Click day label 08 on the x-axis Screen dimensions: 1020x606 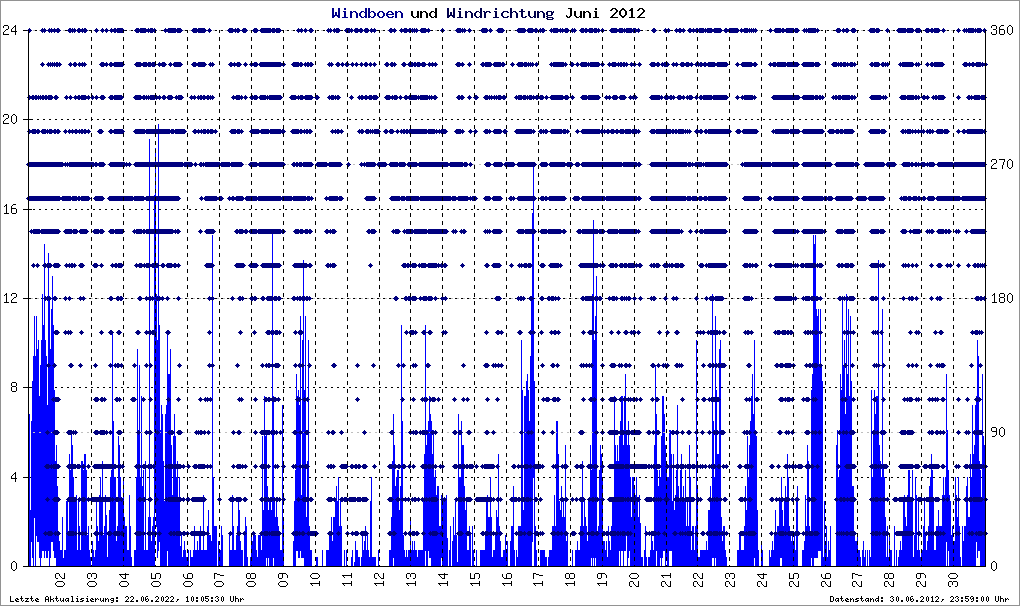[251, 579]
